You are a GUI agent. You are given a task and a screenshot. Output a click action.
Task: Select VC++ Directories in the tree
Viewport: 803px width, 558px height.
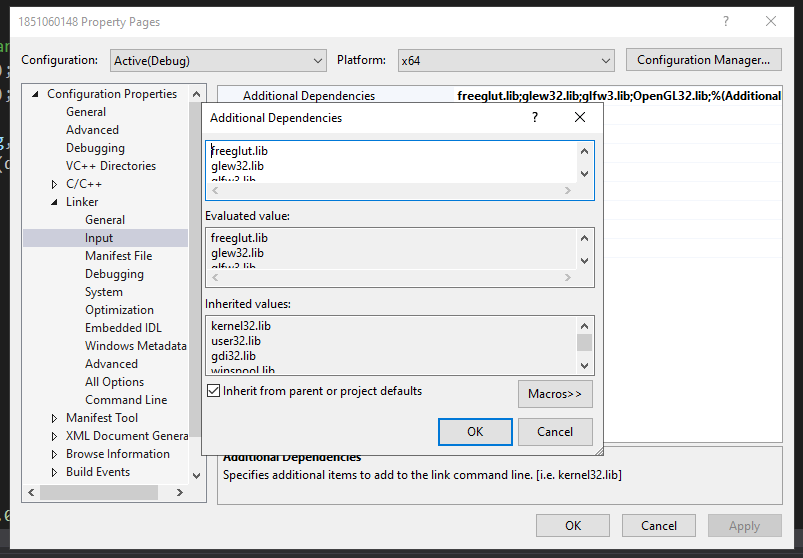click(110, 166)
